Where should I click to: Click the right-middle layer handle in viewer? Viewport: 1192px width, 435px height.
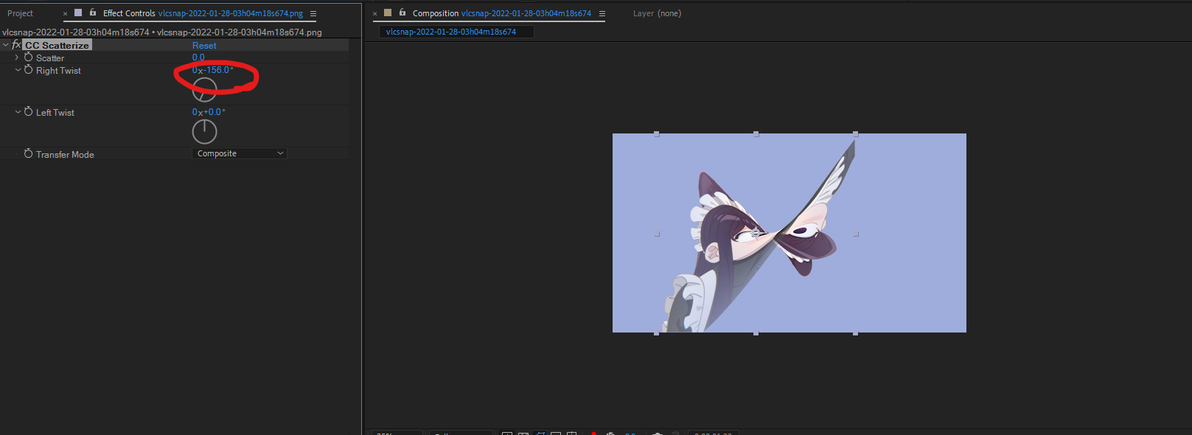(856, 233)
